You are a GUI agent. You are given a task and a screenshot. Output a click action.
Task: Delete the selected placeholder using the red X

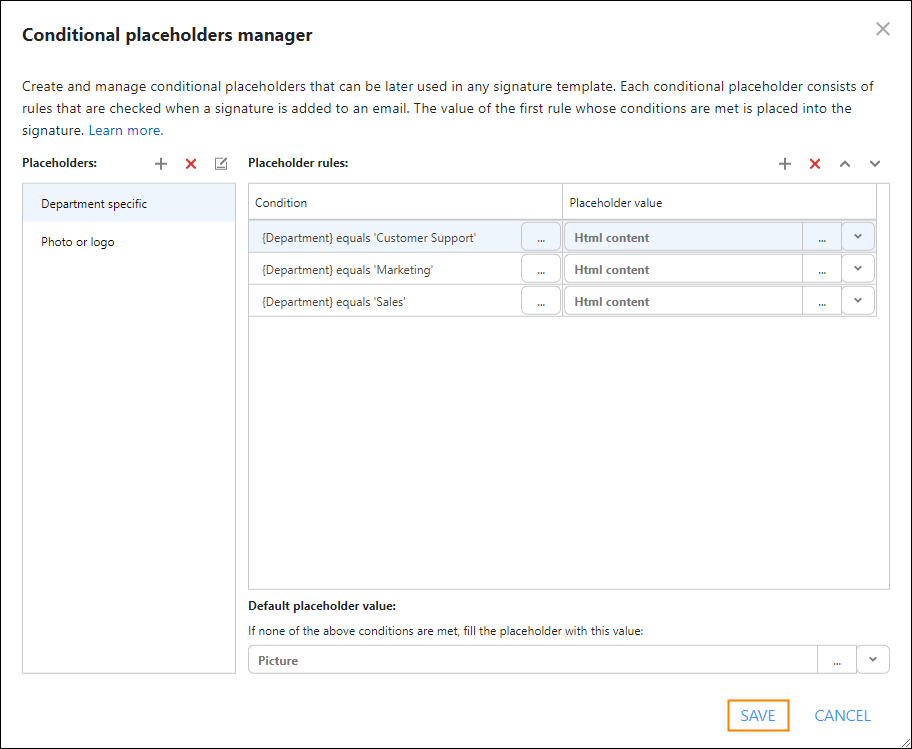click(x=191, y=163)
